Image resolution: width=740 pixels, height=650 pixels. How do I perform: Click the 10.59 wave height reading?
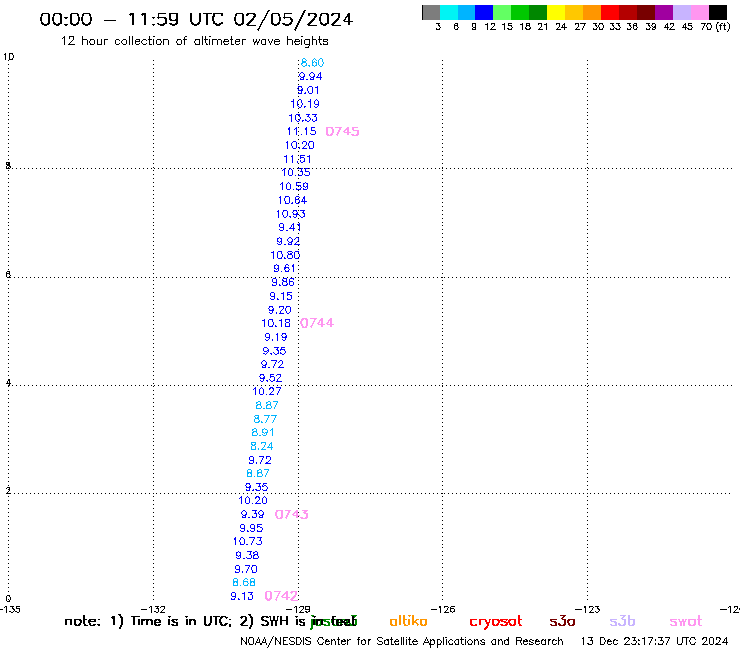click(x=294, y=186)
